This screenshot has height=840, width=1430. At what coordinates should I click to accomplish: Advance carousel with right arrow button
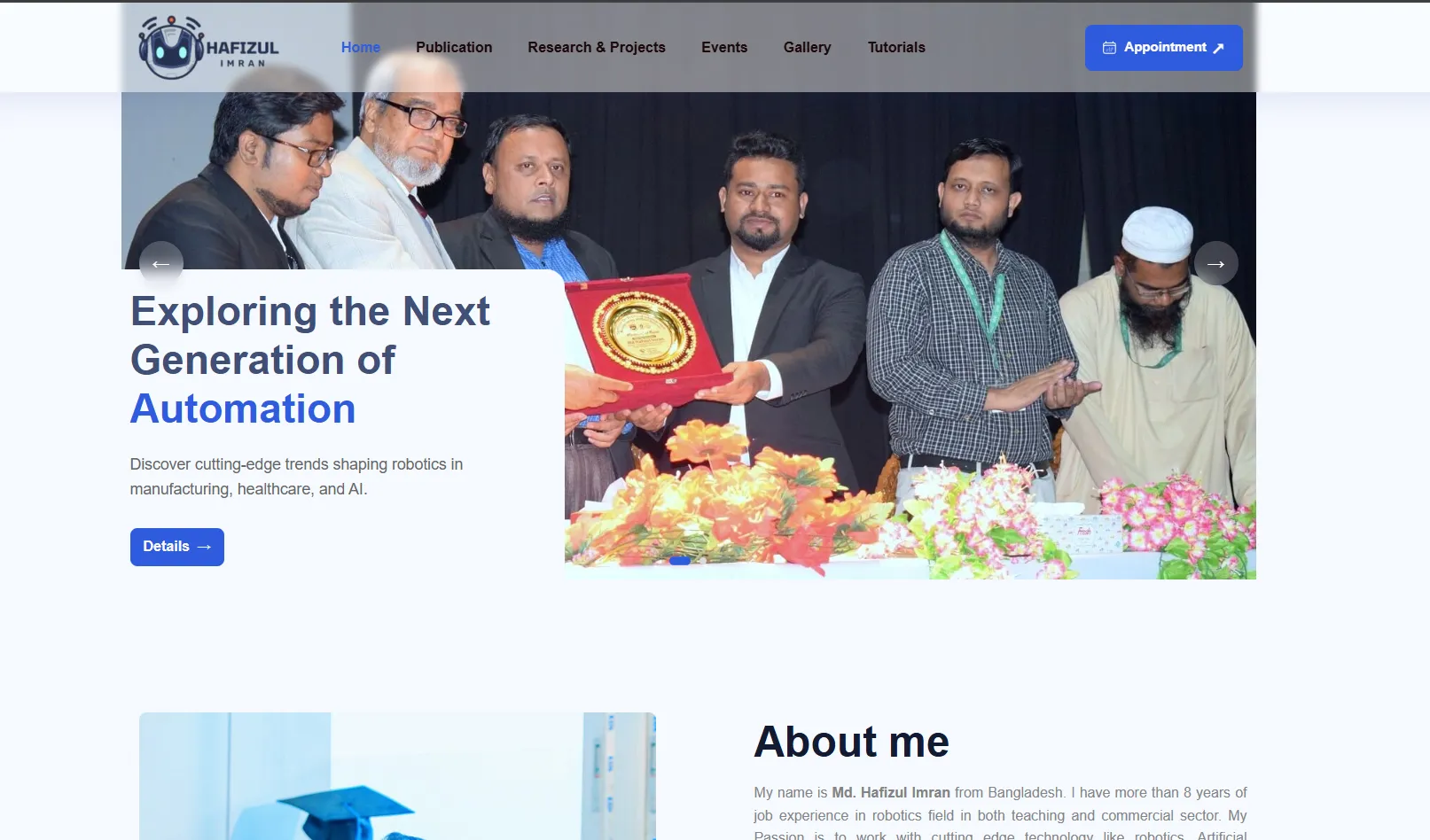point(1215,263)
